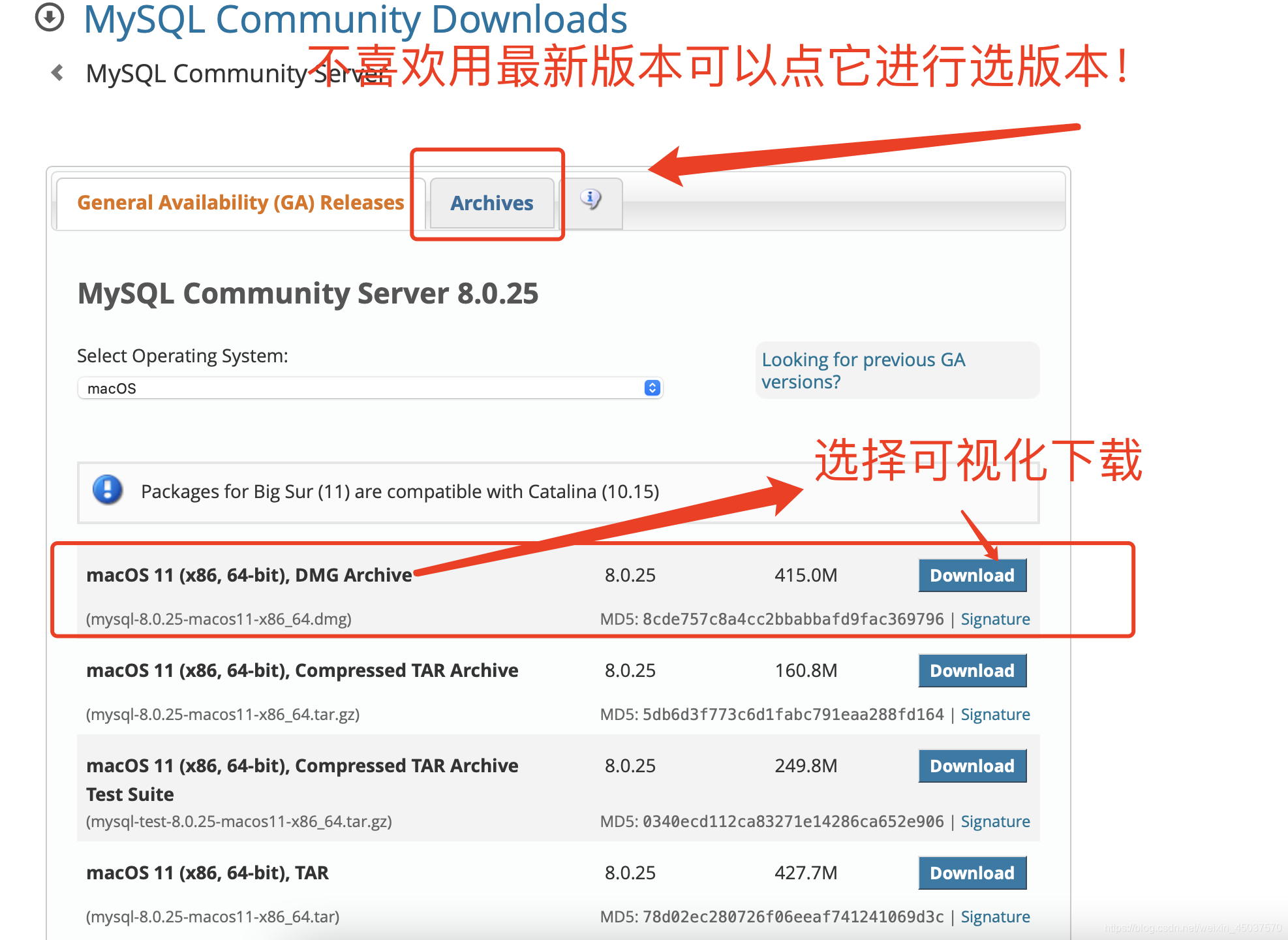Open Signature link for mysql-test tar.gz
1288x940 pixels.
995,821
